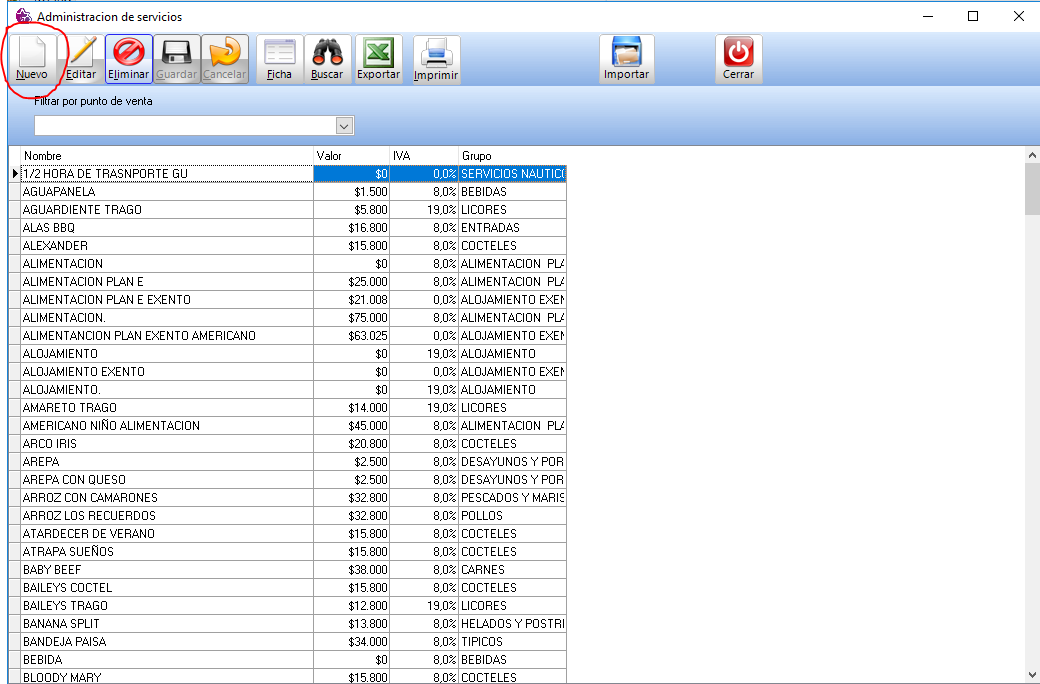The width and height of the screenshot is (1040, 684).
Task: Export list with Exportar Excel icon
Action: tap(379, 59)
